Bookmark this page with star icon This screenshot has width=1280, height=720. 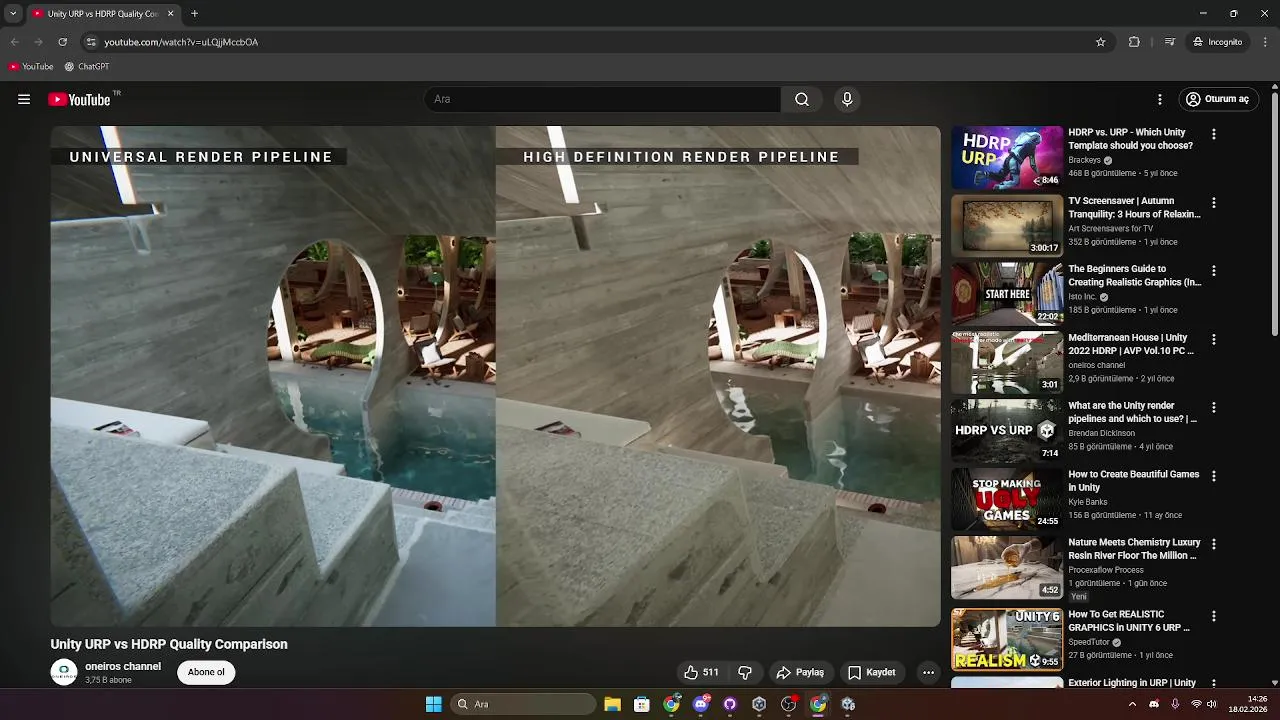click(x=1101, y=42)
